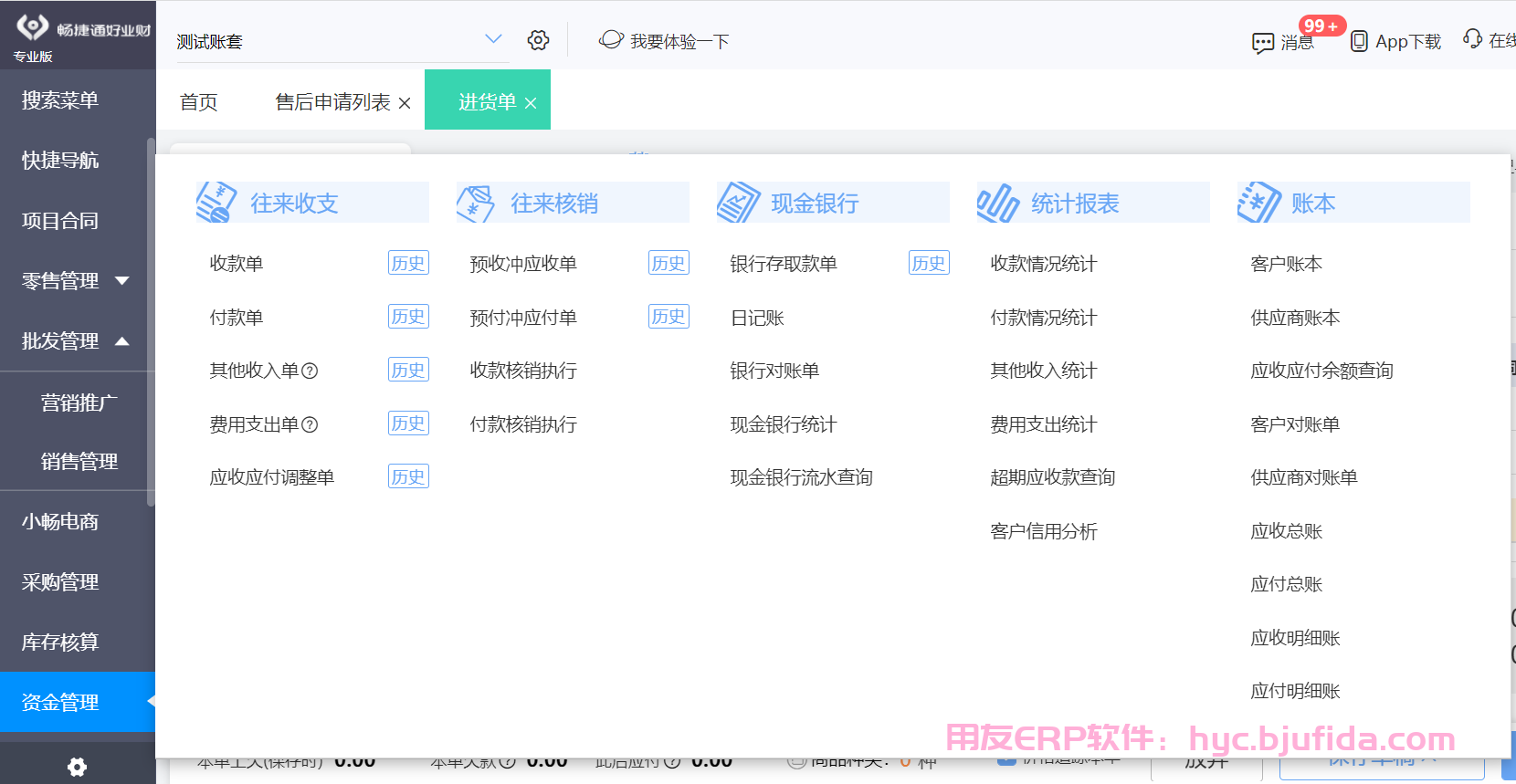Open 银行对账单 link
This screenshot has height=784, width=1516.
(774, 371)
